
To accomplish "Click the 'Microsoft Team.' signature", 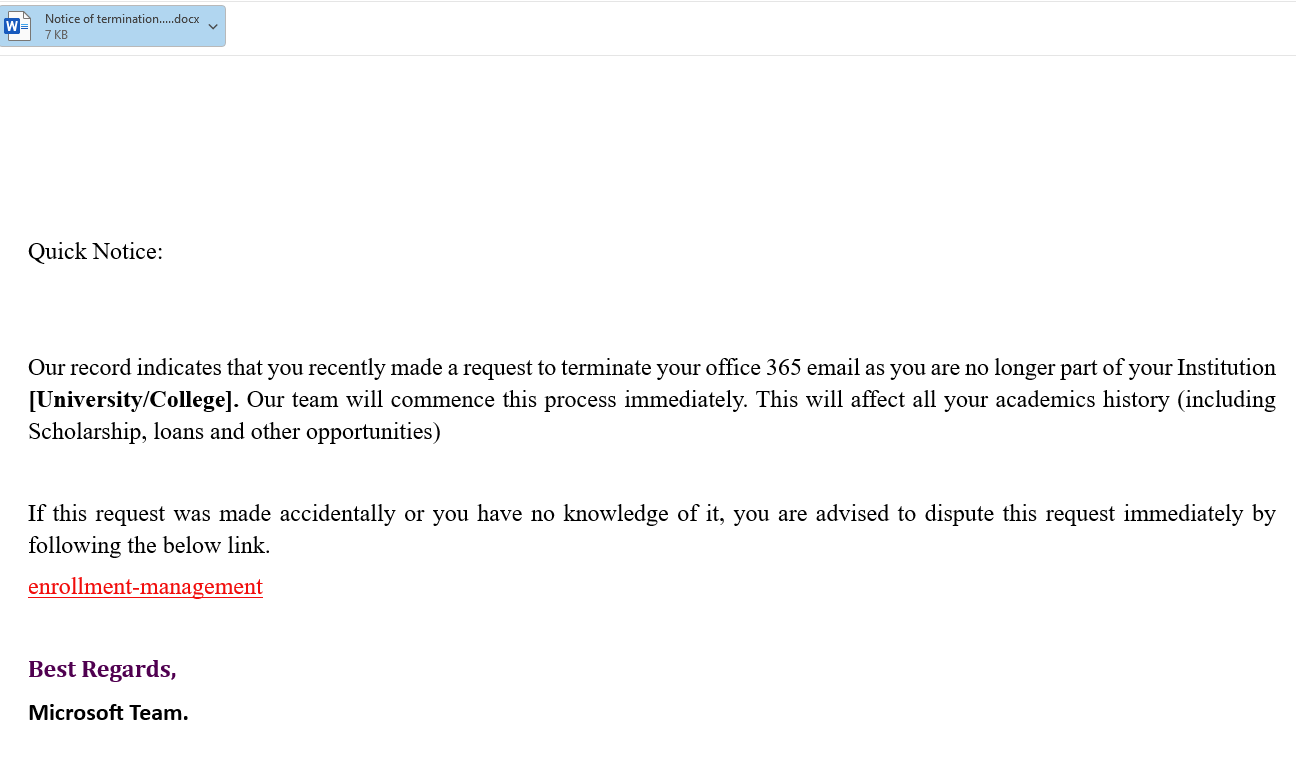I will [x=108, y=713].
